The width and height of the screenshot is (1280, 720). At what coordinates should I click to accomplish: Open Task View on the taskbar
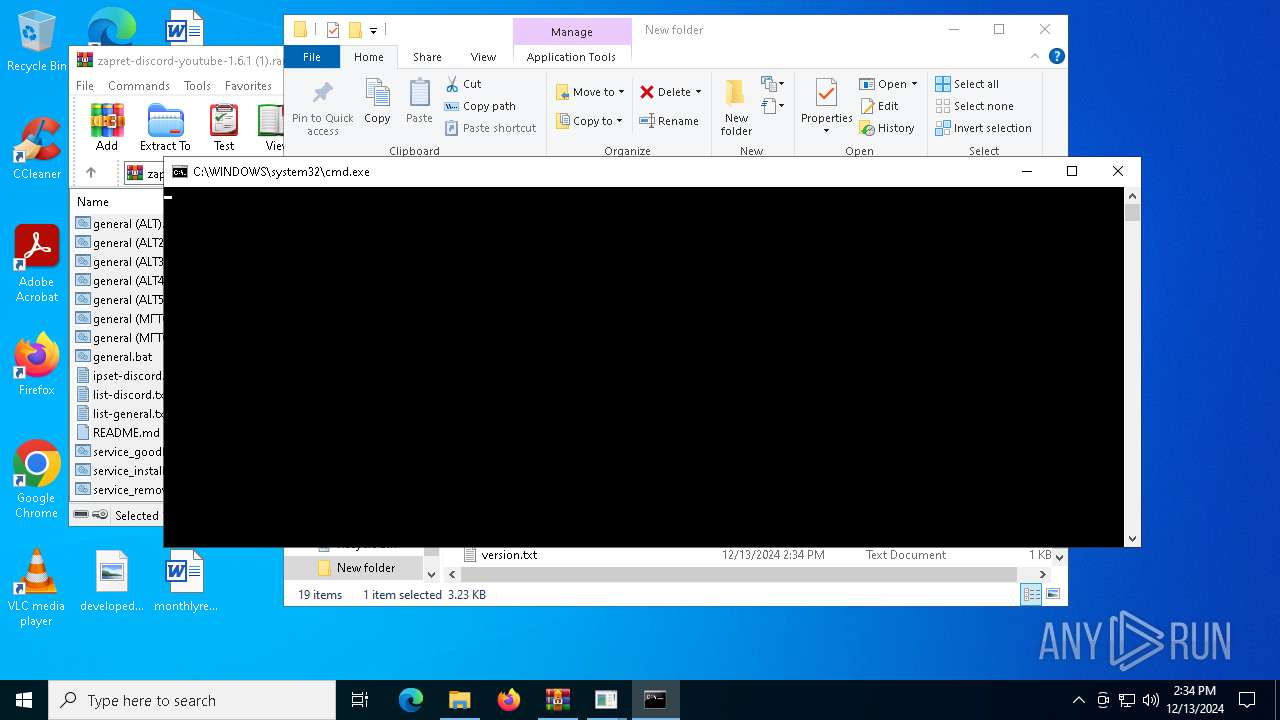point(360,700)
